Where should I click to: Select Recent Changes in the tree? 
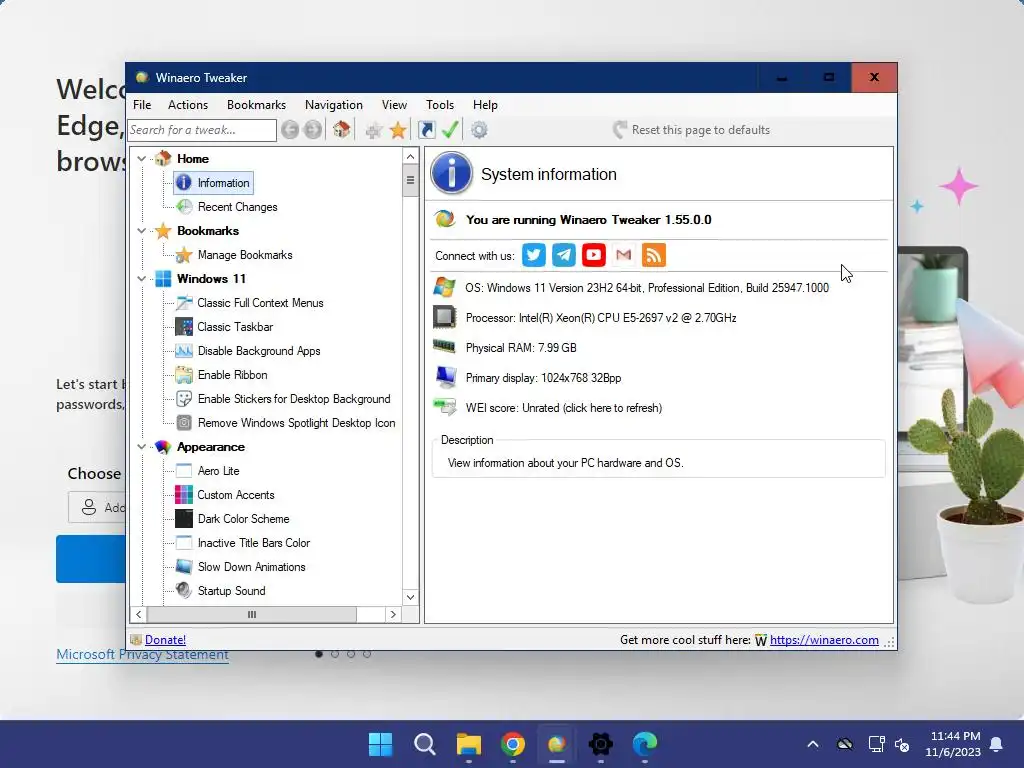238,207
